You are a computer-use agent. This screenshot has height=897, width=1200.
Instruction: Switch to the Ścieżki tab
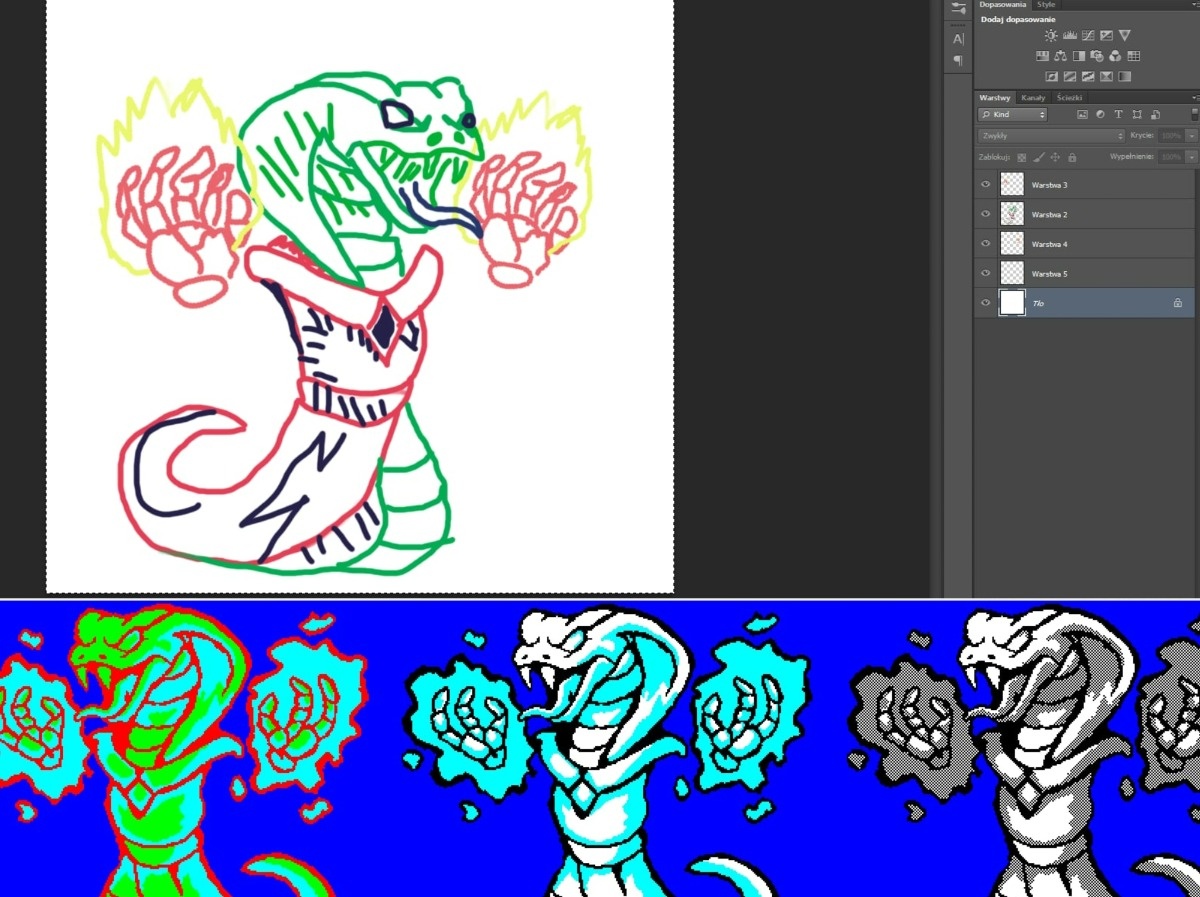pyautogui.click(x=1070, y=98)
